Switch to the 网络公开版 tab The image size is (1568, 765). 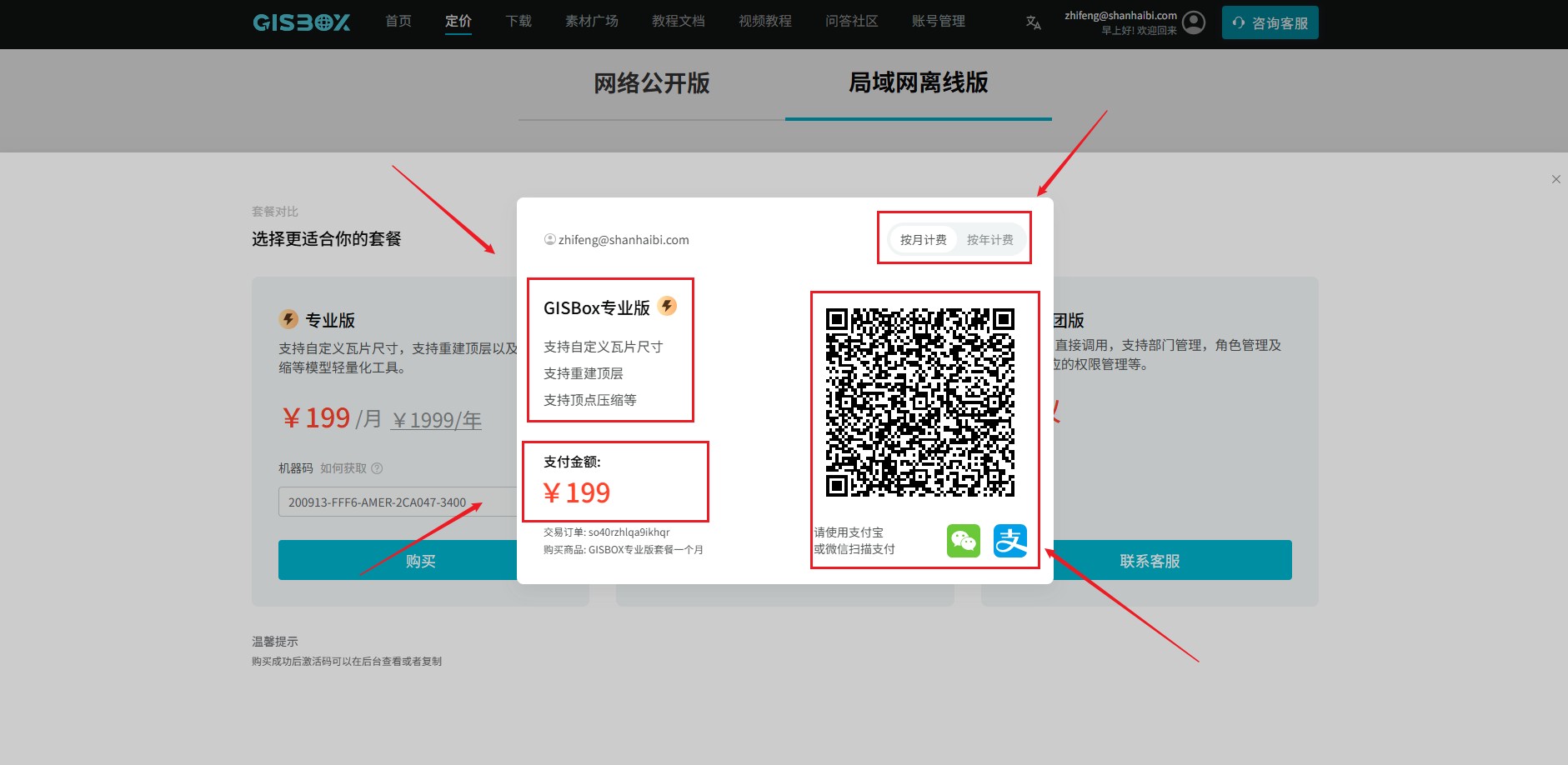652,83
